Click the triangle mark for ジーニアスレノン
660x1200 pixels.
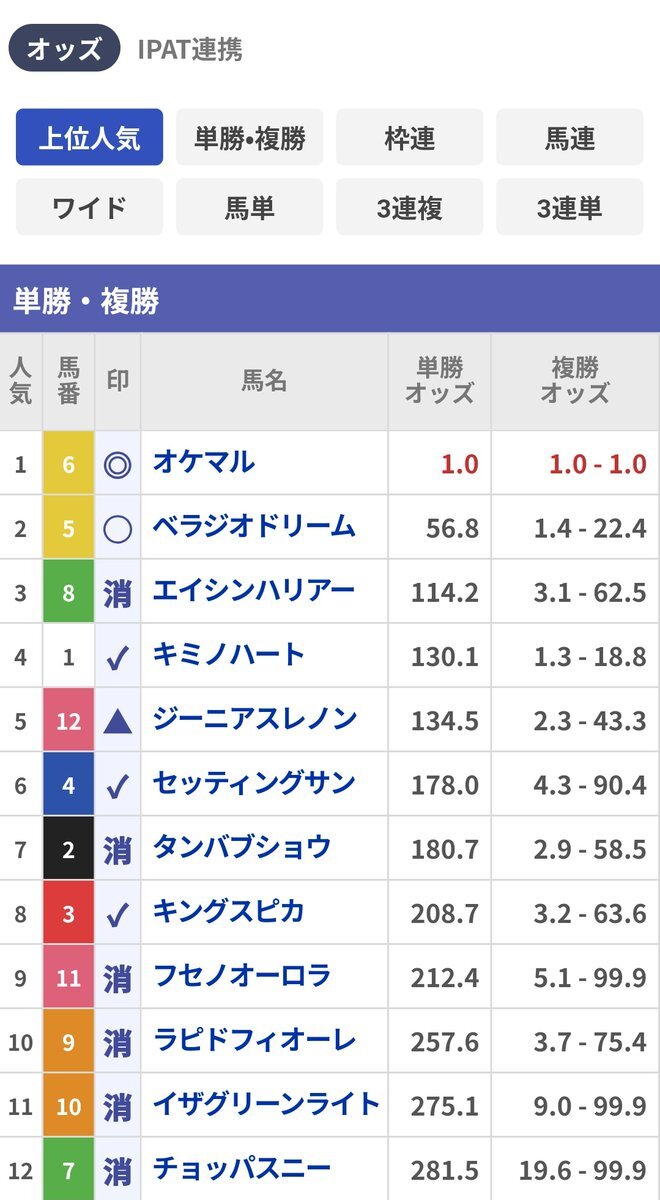pos(118,721)
